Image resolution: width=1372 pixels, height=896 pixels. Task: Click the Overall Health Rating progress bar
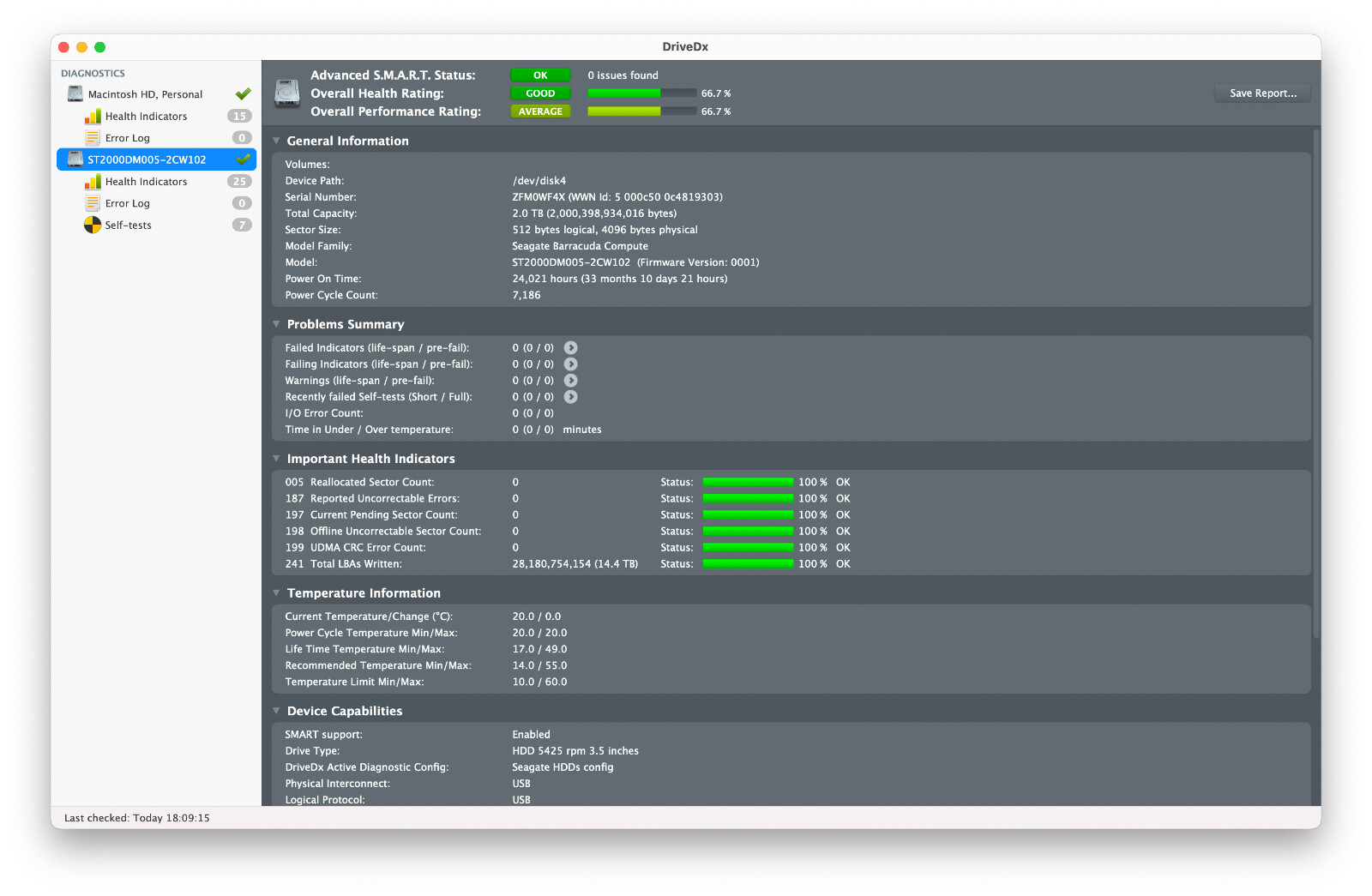[641, 93]
